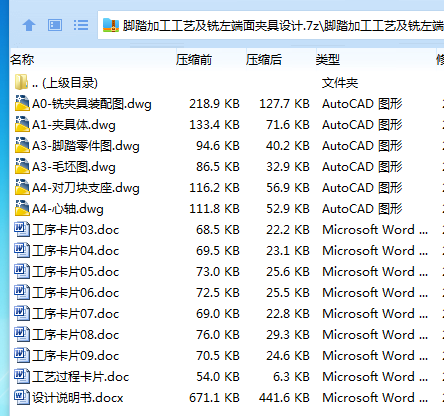The height and width of the screenshot is (416, 444).
Task: Click the Word icon of 工艺过程卡片.doc
Action: pos(22,376)
